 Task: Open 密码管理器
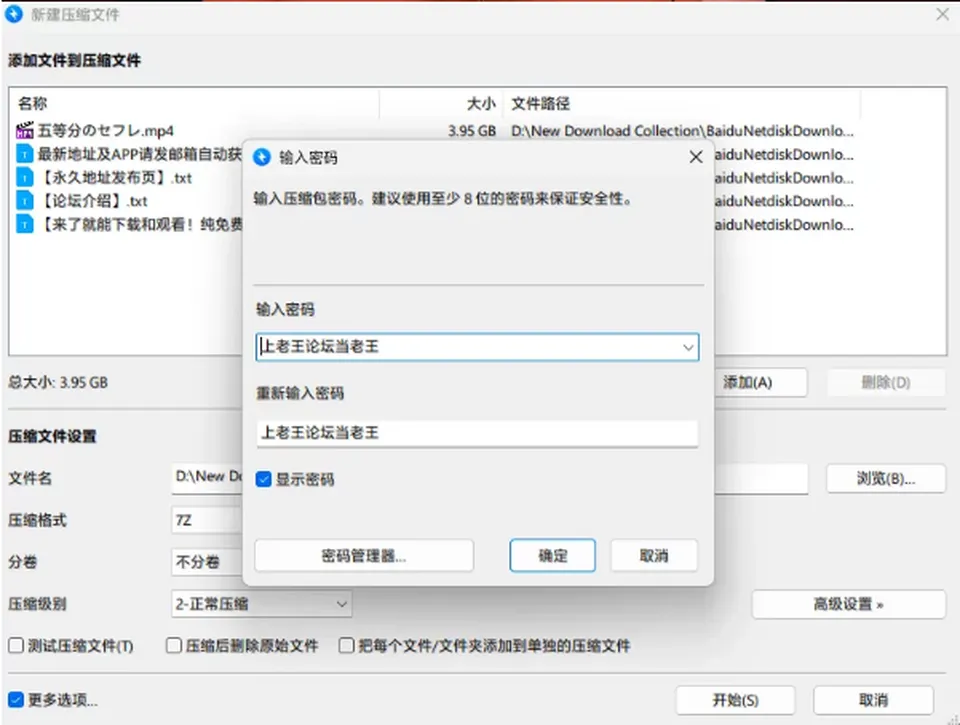tap(364, 555)
